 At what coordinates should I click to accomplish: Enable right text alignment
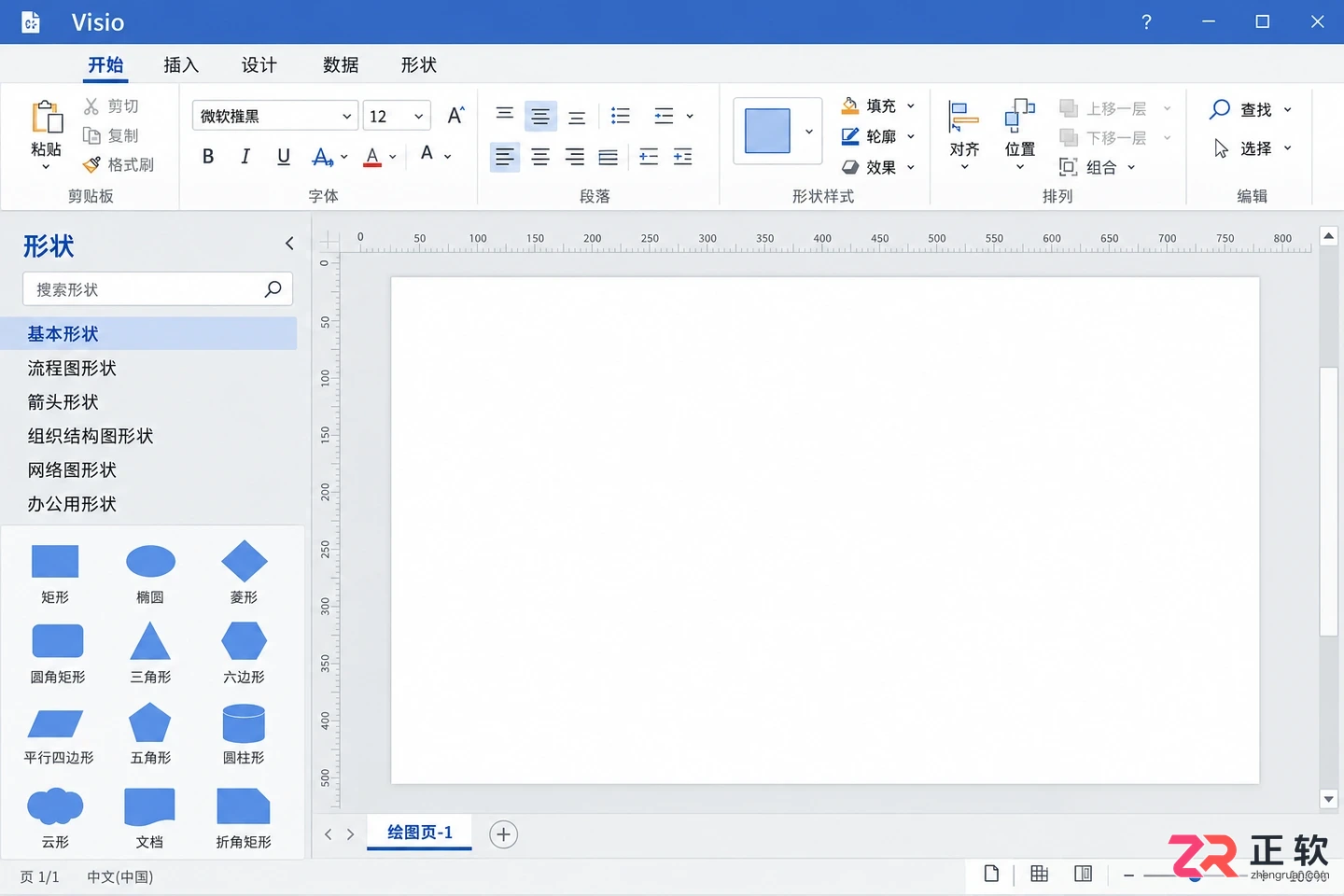tap(575, 157)
